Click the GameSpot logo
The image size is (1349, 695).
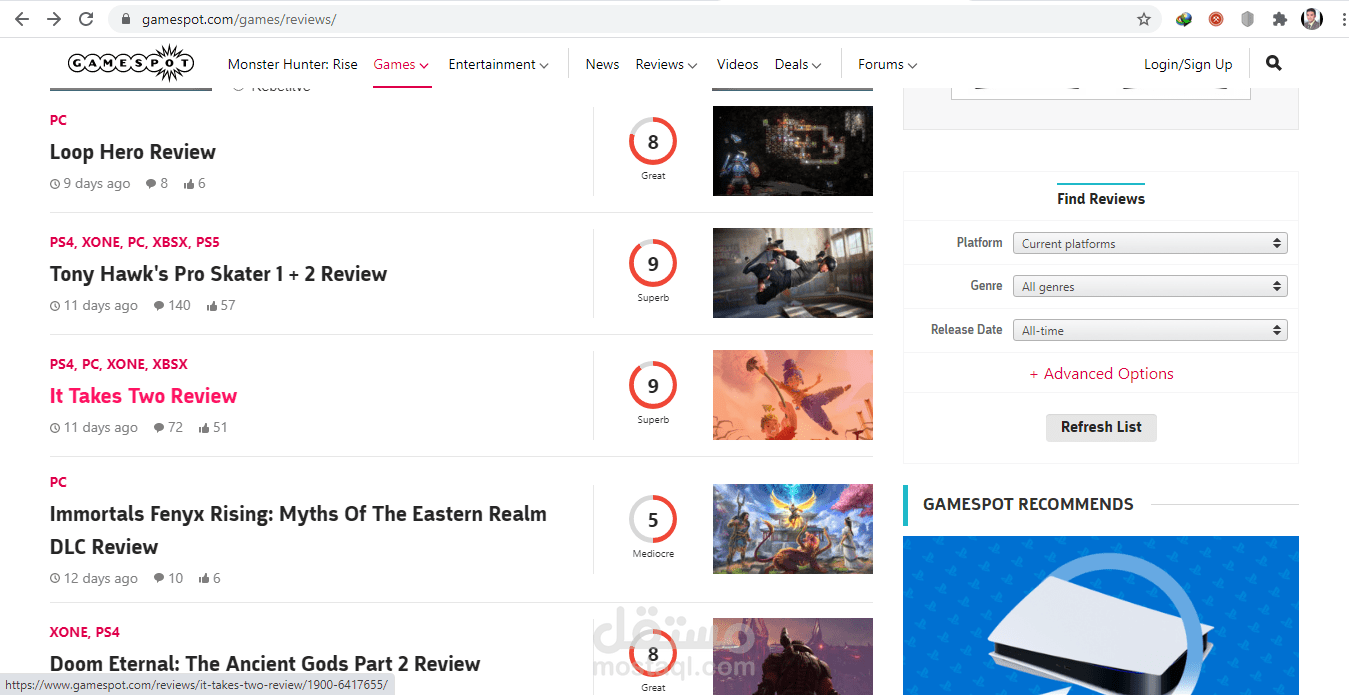[x=130, y=63]
